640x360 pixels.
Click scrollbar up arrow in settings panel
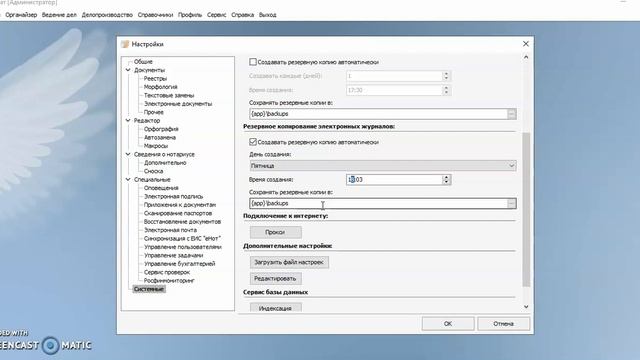[526, 57]
